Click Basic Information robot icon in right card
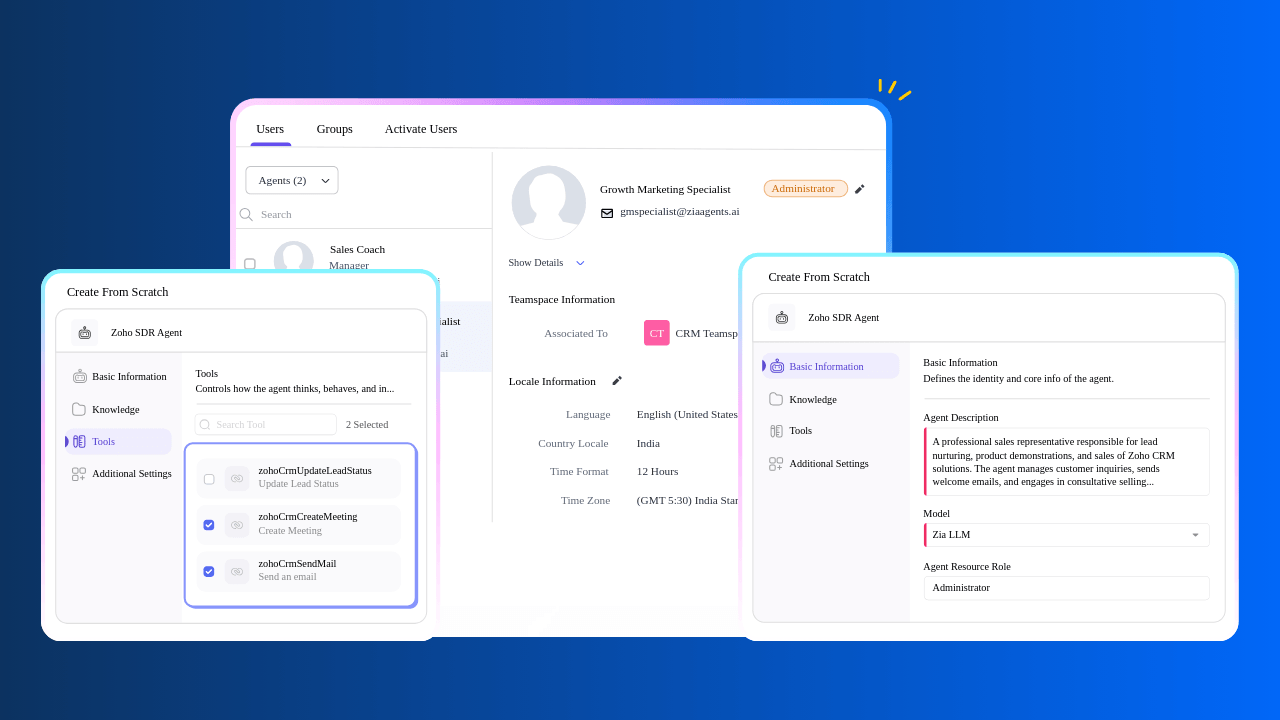This screenshot has height=720, width=1280. tap(776, 366)
